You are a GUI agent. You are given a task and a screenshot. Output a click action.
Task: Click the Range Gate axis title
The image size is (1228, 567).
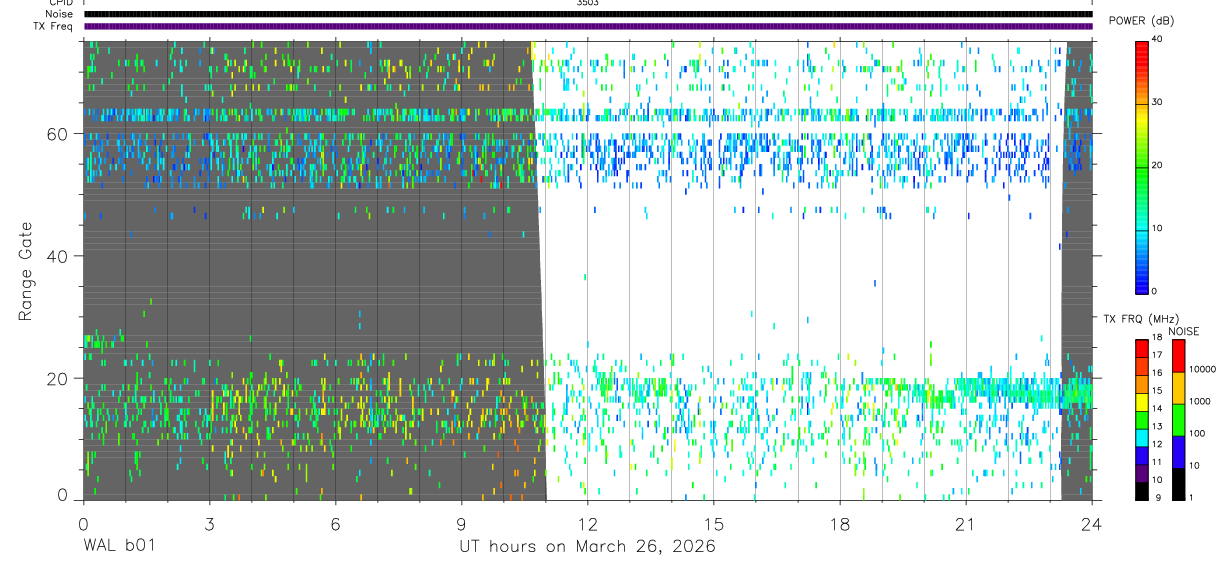(26, 271)
